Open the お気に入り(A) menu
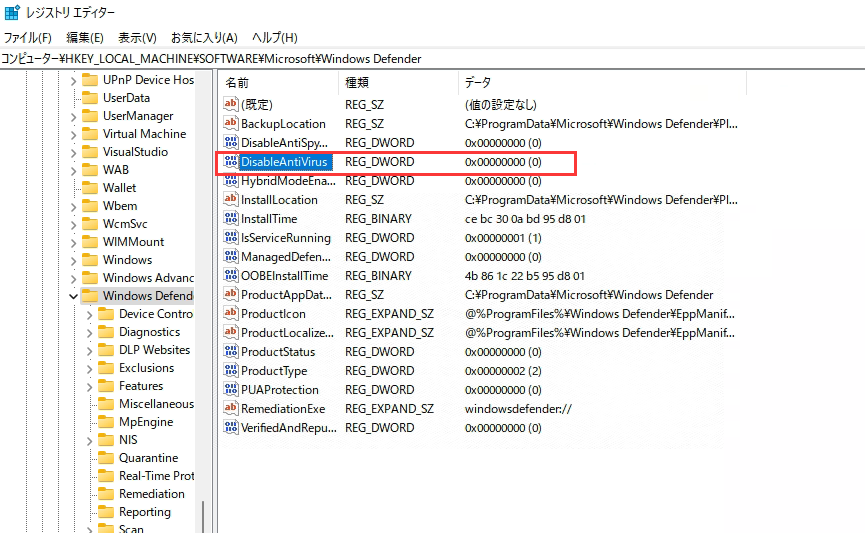 [204, 38]
